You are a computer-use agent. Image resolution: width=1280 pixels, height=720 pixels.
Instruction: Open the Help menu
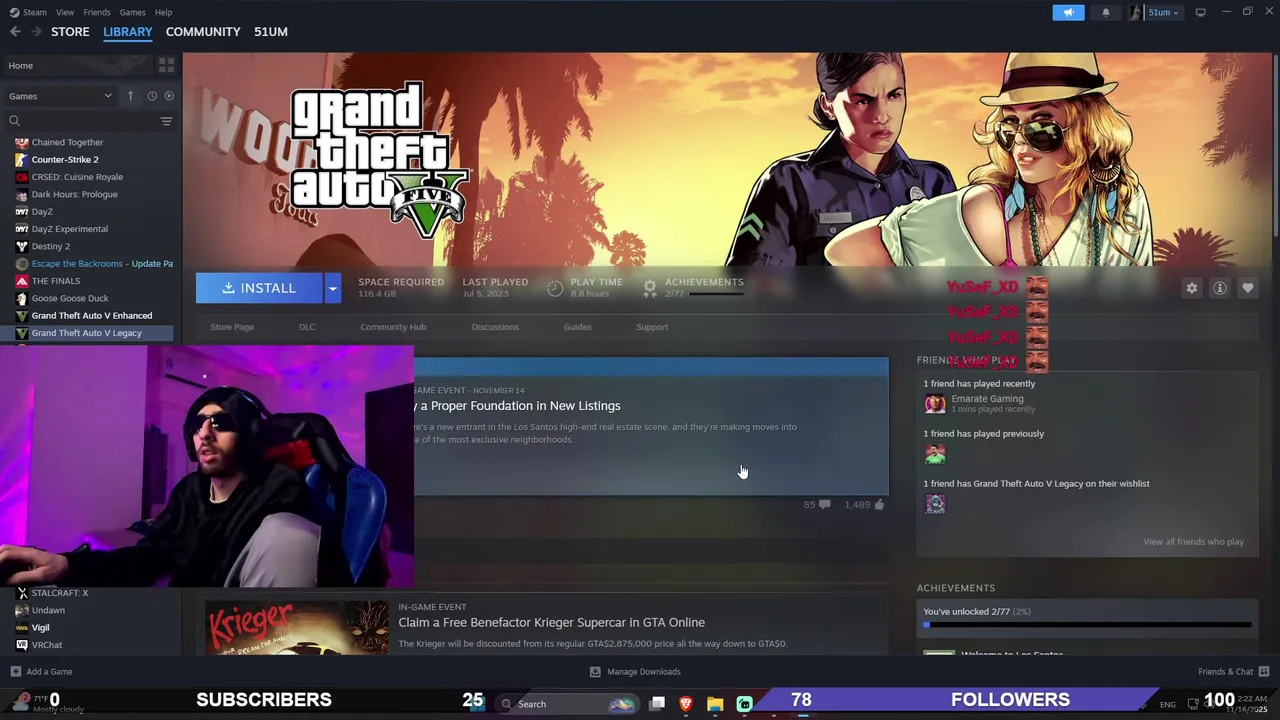(163, 12)
